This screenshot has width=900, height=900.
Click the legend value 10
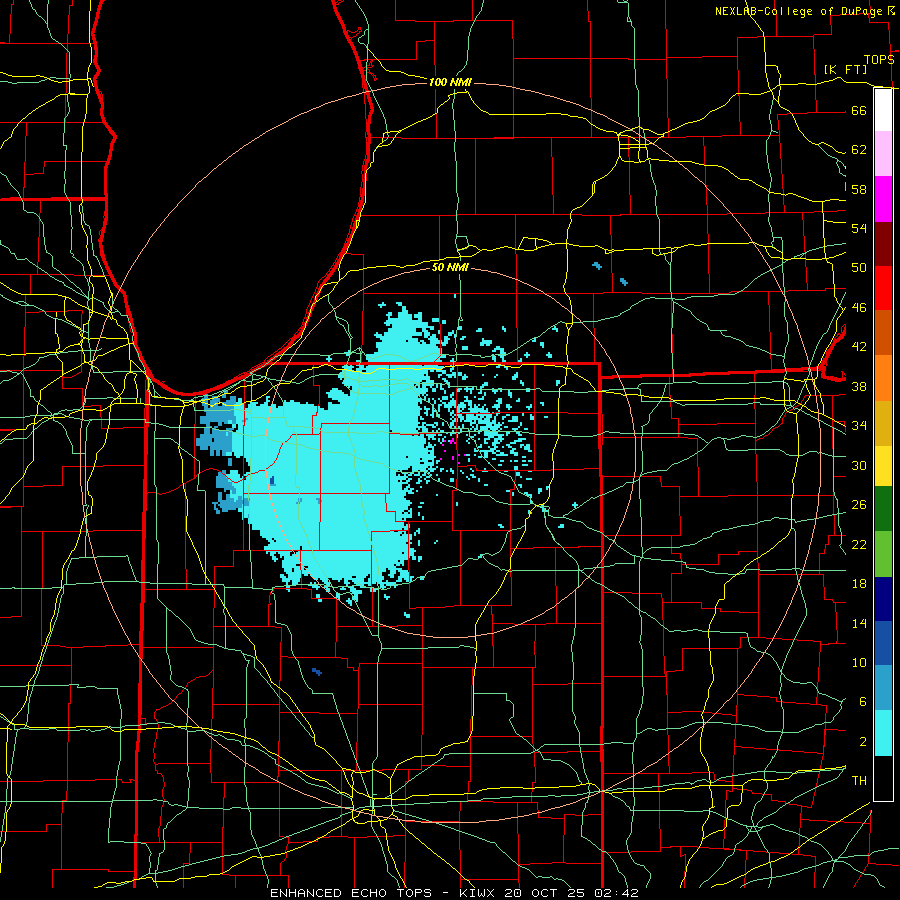coord(859,662)
